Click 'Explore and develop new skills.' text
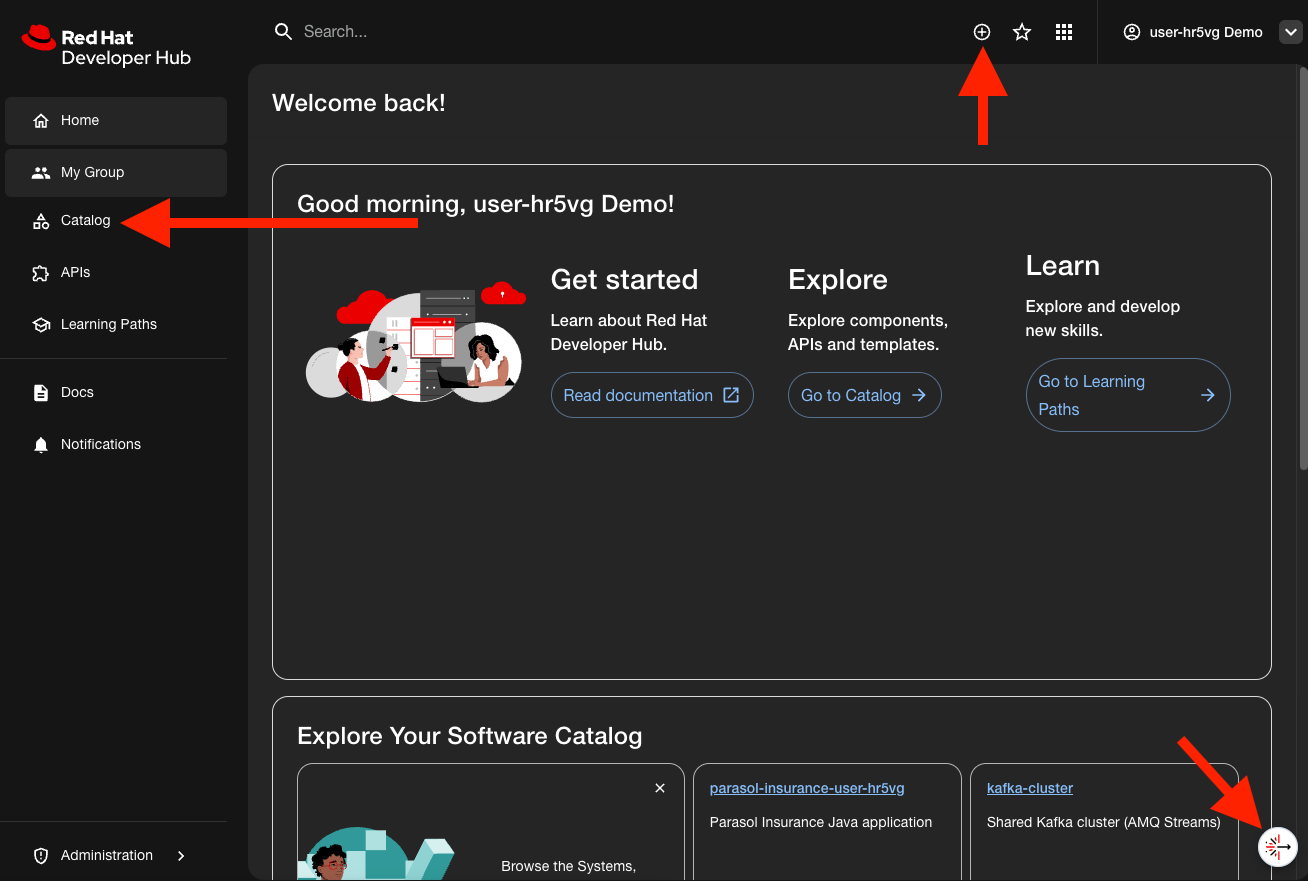 [1103, 318]
